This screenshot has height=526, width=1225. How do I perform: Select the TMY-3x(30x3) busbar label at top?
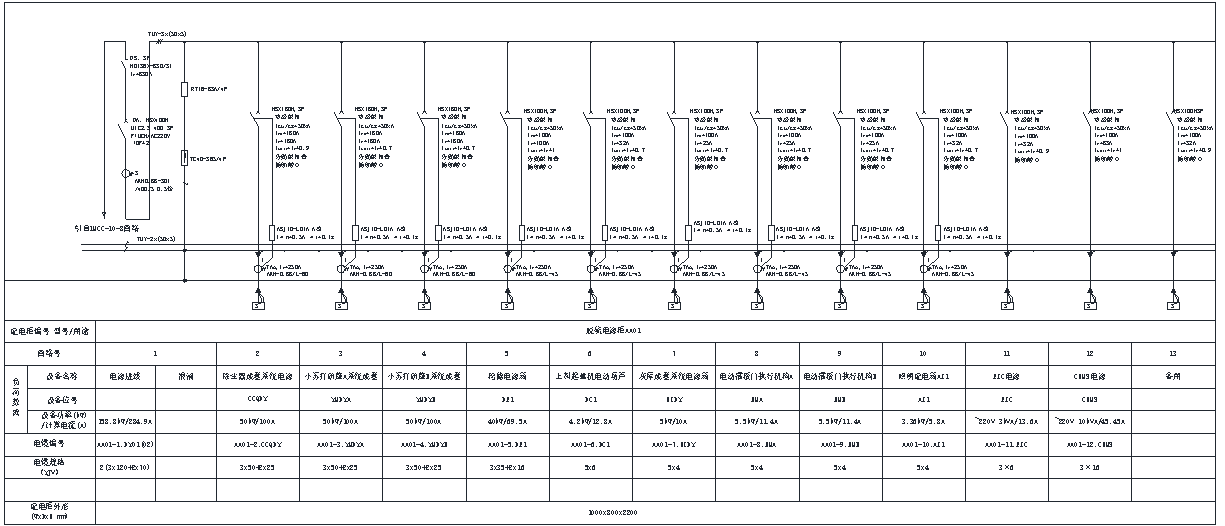point(167,34)
